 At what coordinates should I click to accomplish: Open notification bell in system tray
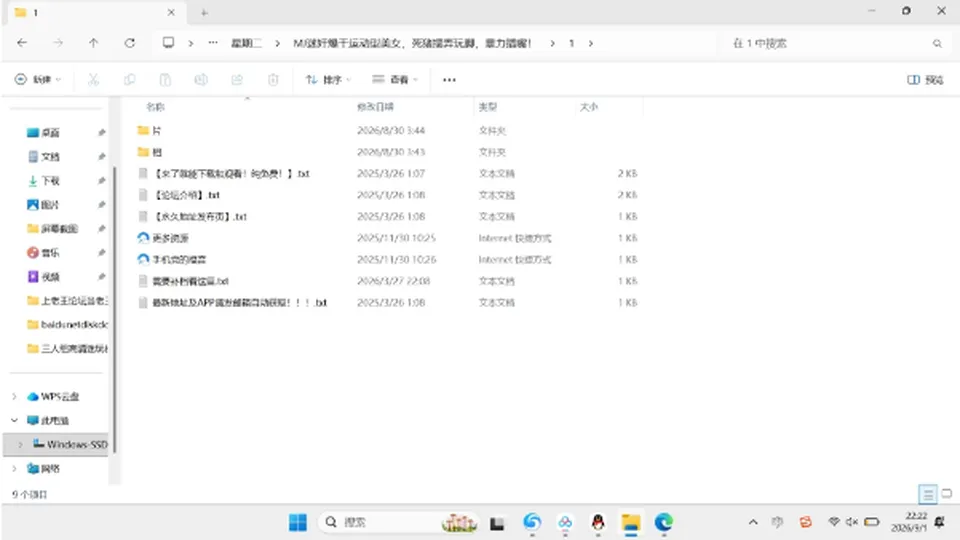click(940, 522)
